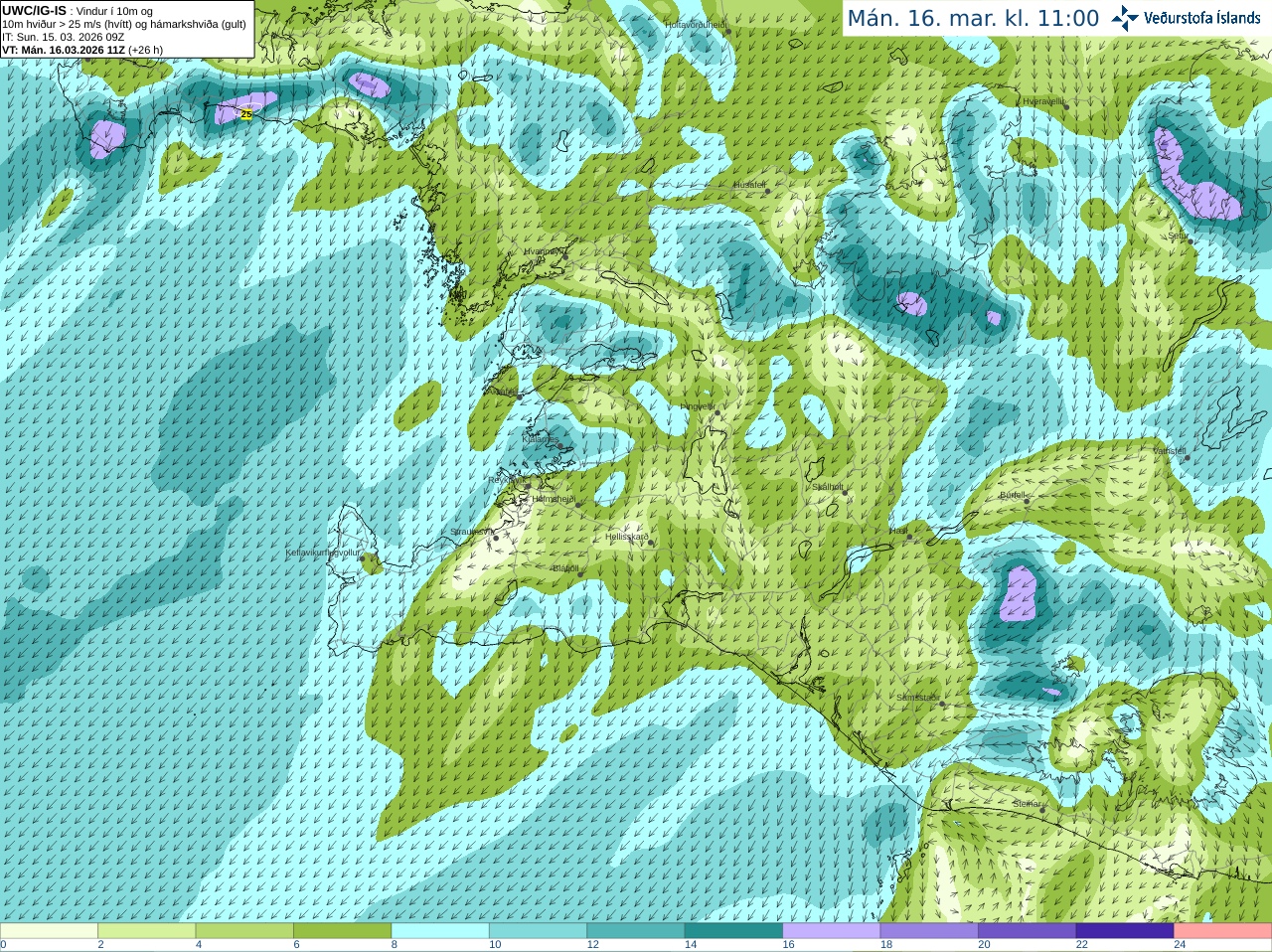This screenshot has height=952, width=1272.
Task: Select the Steinar station label
Action: click(x=1028, y=804)
